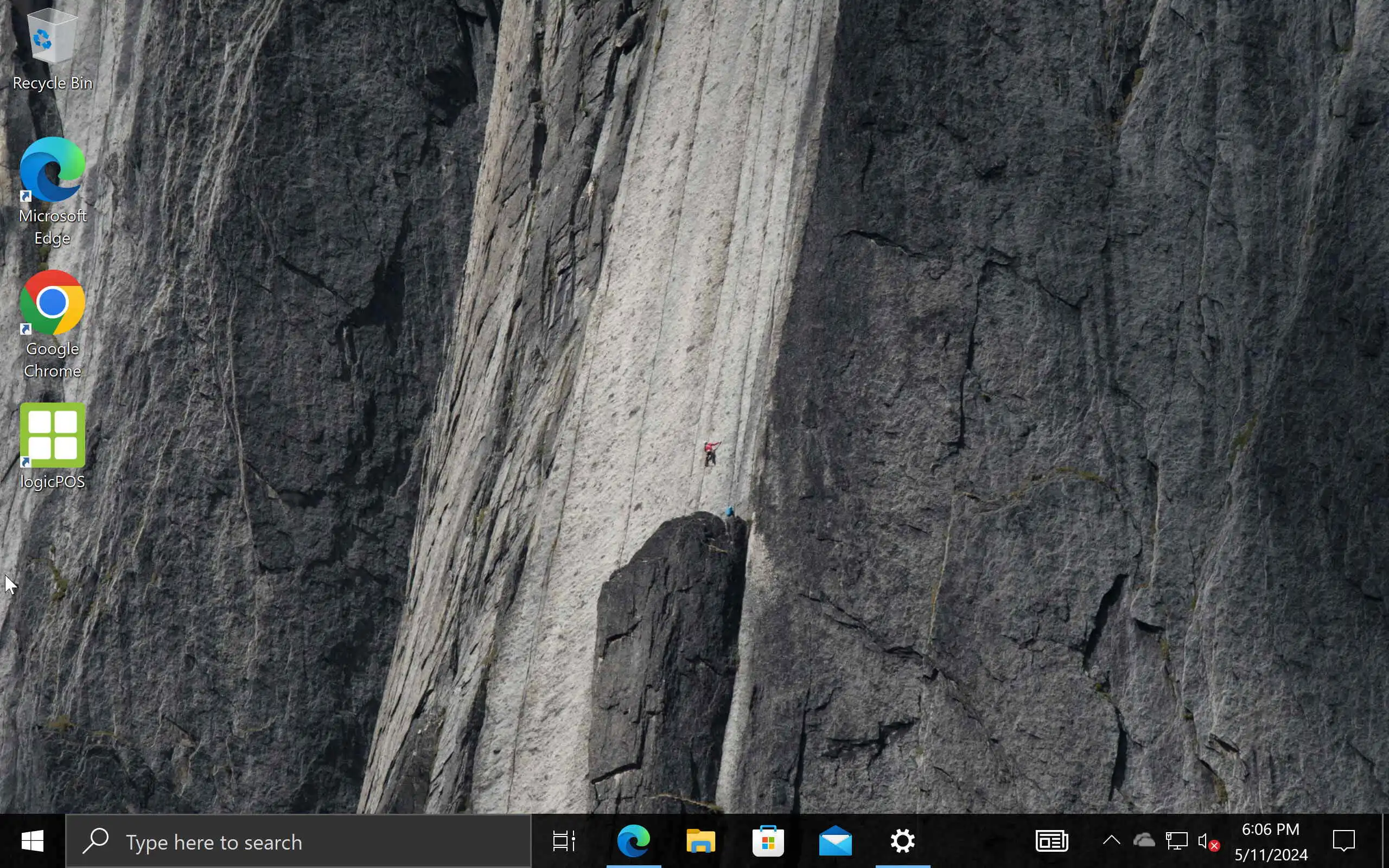The height and width of the screenshot is (868, 1389).
Task: Select the Google Chrome desktop shortcut
Action: pos(52,323)
